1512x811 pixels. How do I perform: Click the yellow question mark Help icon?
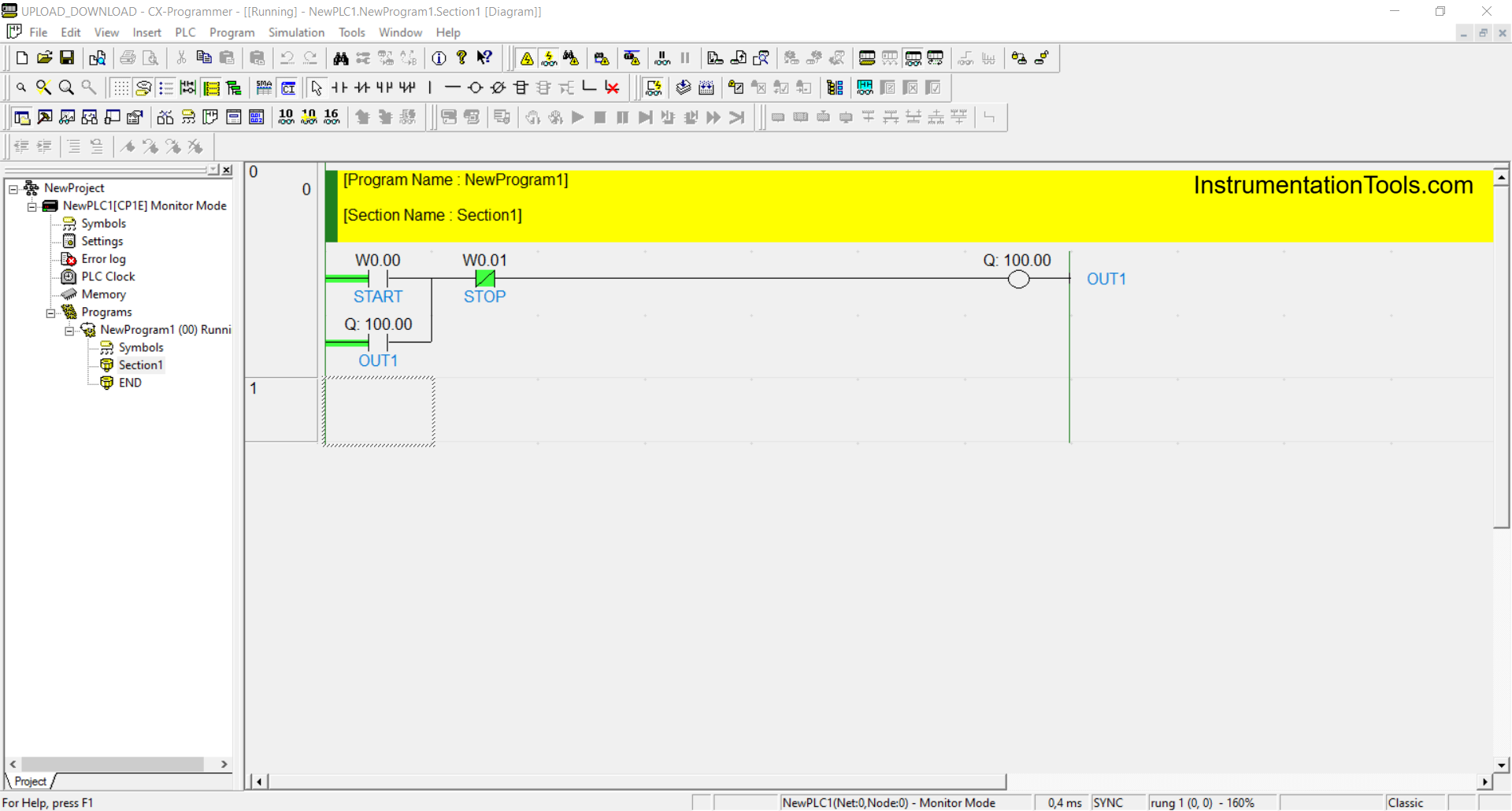pos(462,57)
